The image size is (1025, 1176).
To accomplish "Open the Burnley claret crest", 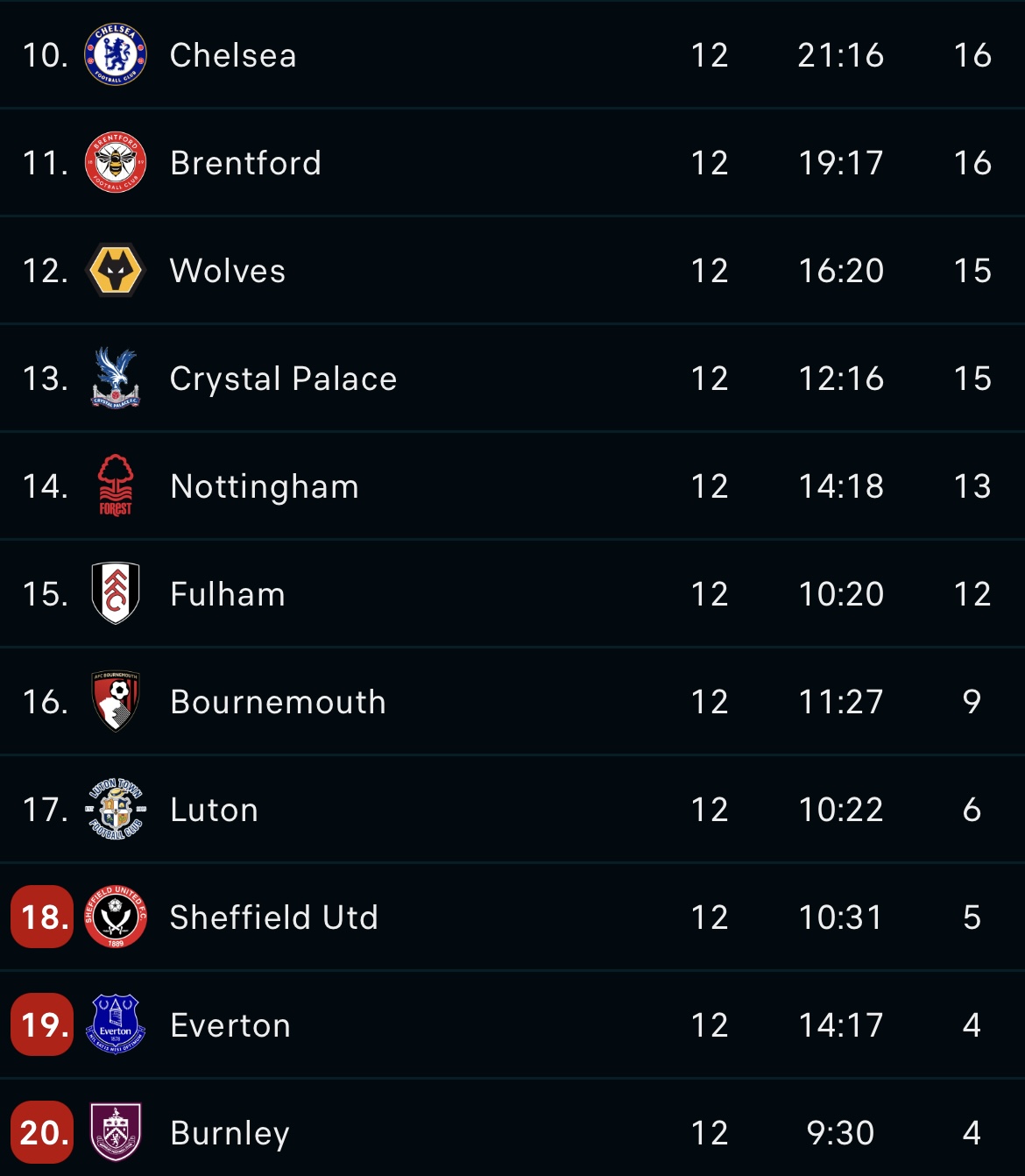I will click(x=116, y=1133).
